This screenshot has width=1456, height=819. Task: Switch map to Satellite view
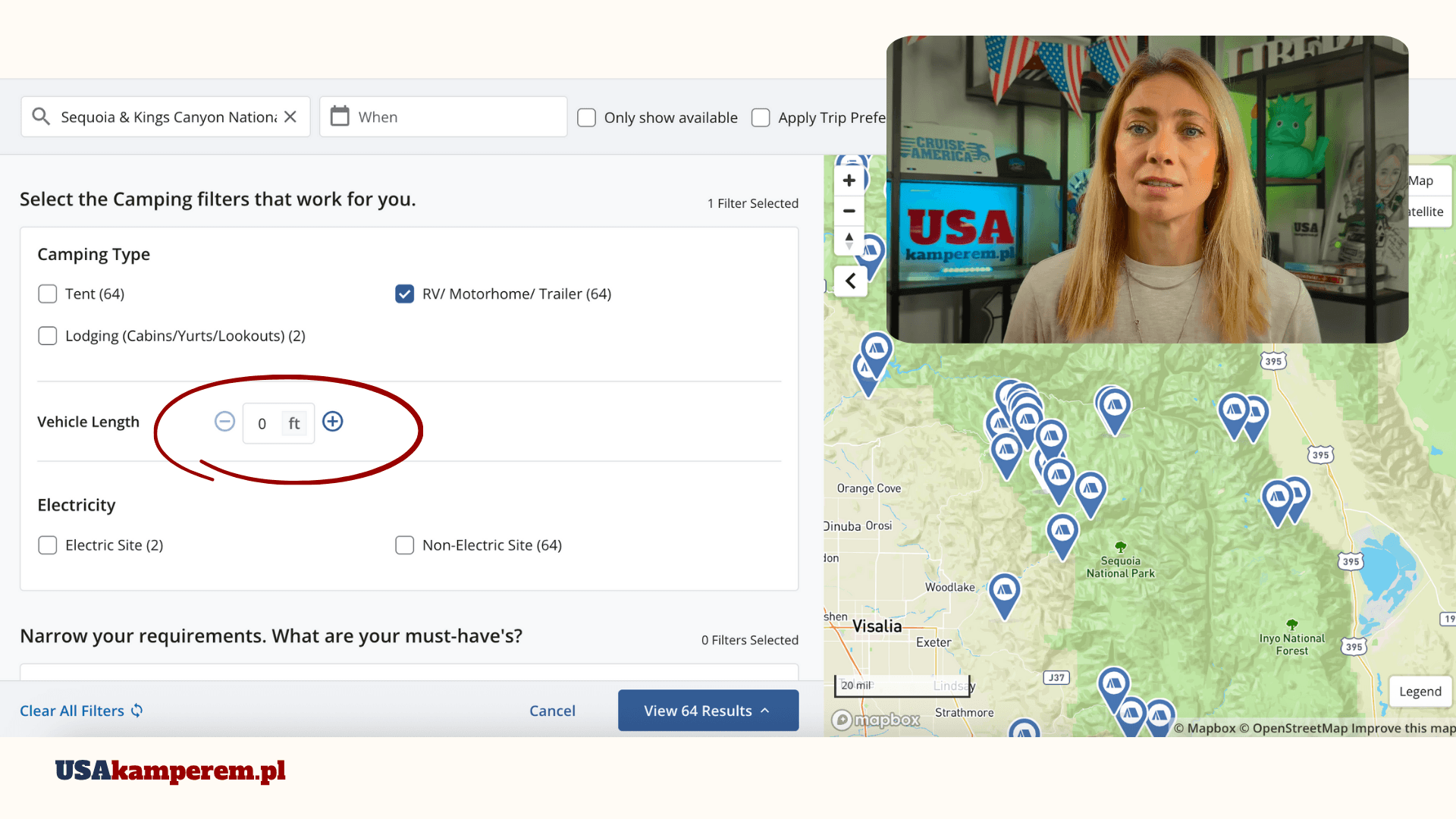[x=1426, y=212]
